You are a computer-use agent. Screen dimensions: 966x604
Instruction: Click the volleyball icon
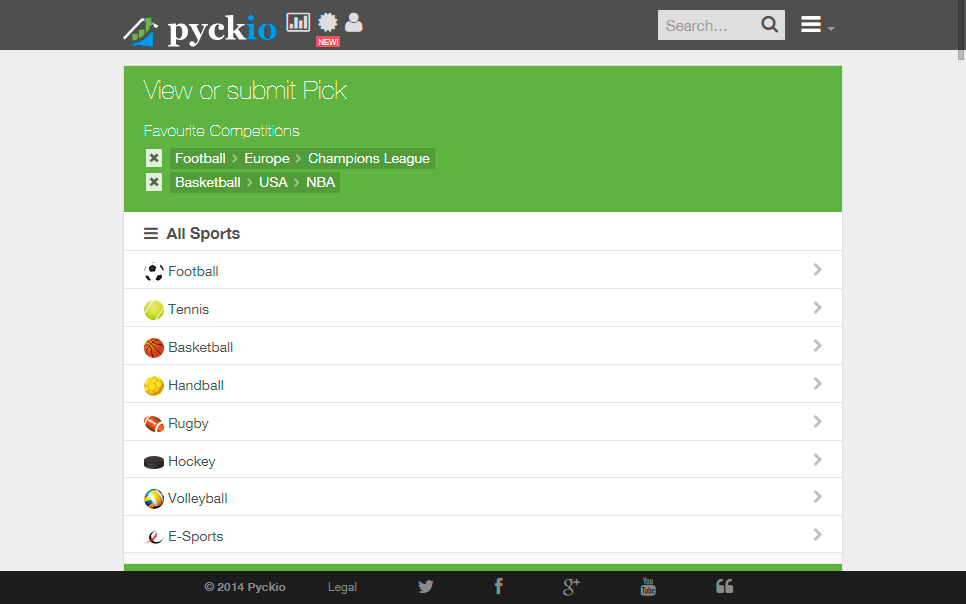[x=153, y=499]
